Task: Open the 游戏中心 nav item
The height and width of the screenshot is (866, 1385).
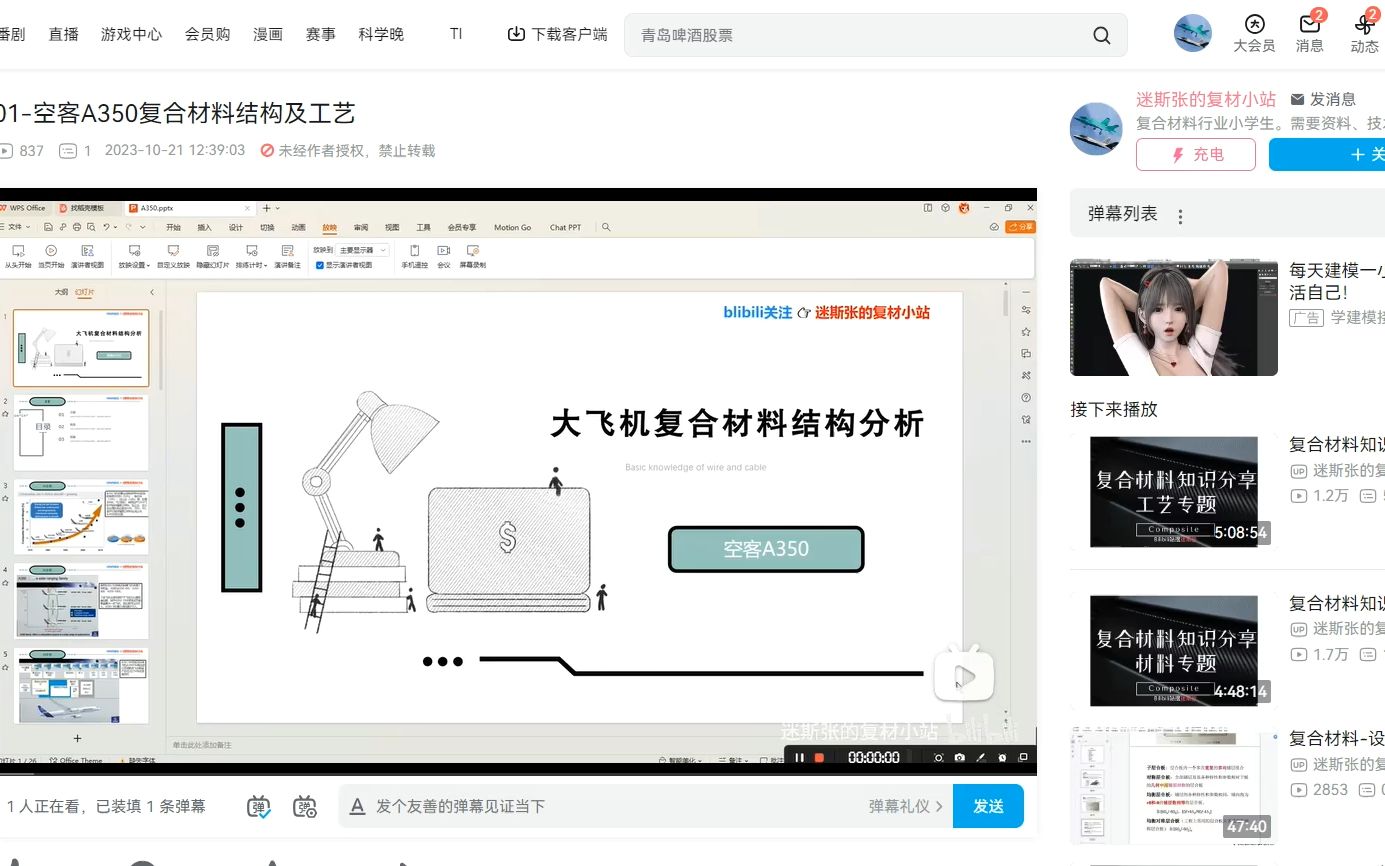Action: tap(131, 34)
